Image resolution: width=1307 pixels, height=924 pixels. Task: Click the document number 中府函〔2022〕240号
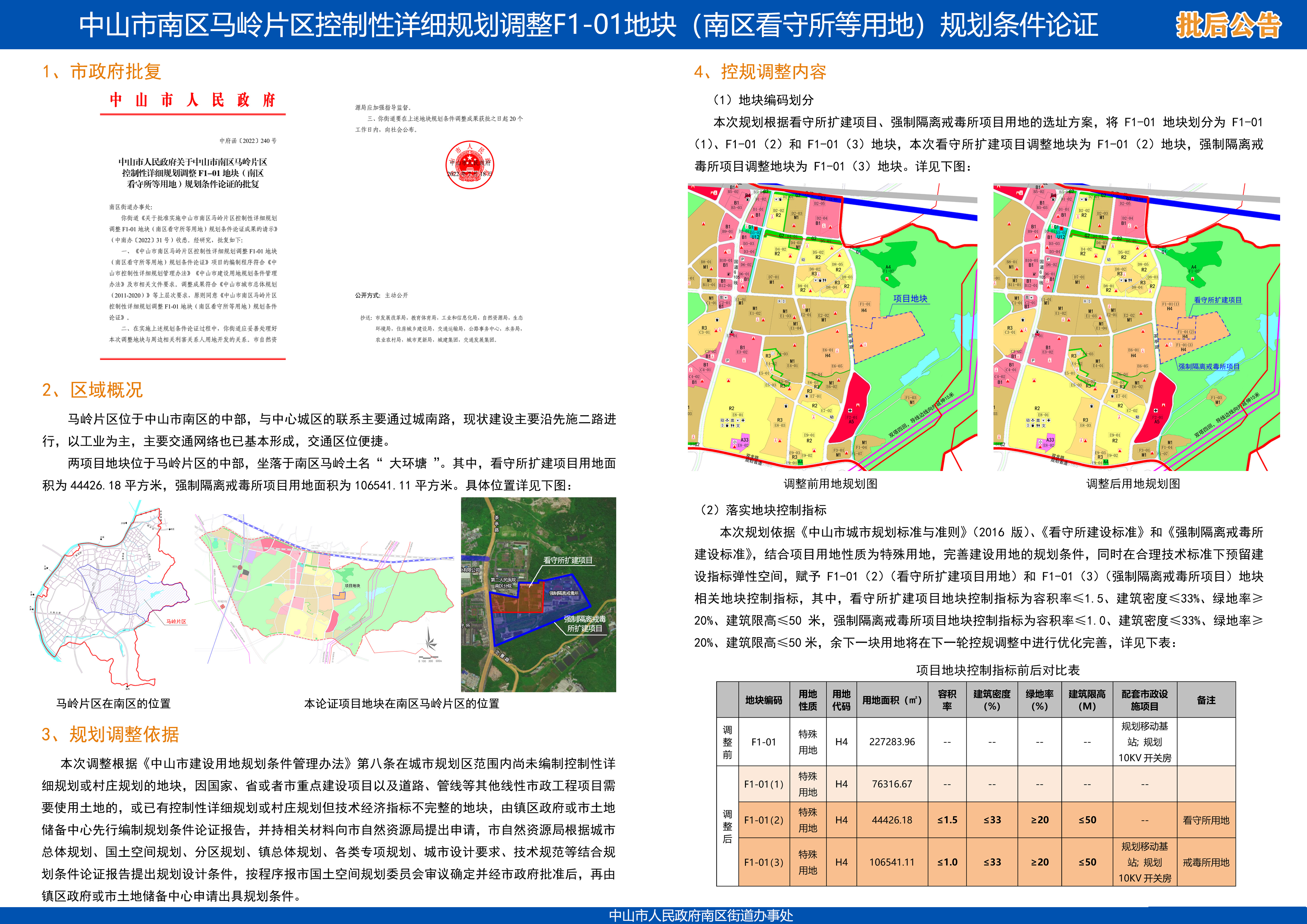click(248, 141)
